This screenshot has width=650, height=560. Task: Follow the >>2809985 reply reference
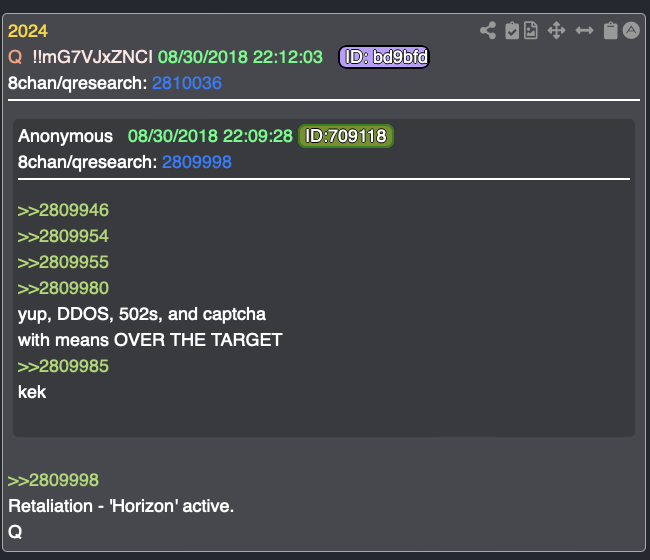coord(63,366)
